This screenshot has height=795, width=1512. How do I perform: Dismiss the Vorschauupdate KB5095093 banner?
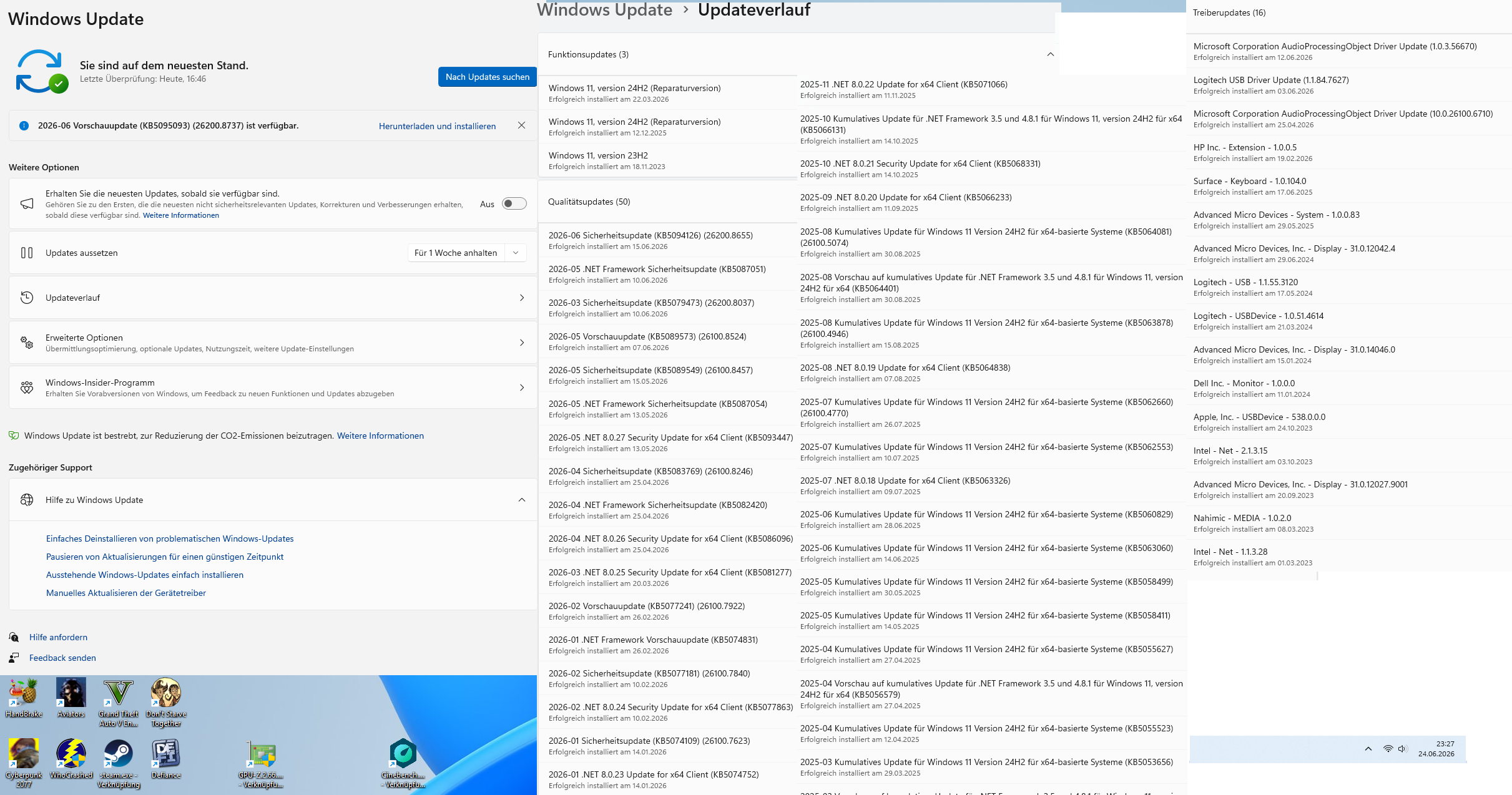(521, 125)
